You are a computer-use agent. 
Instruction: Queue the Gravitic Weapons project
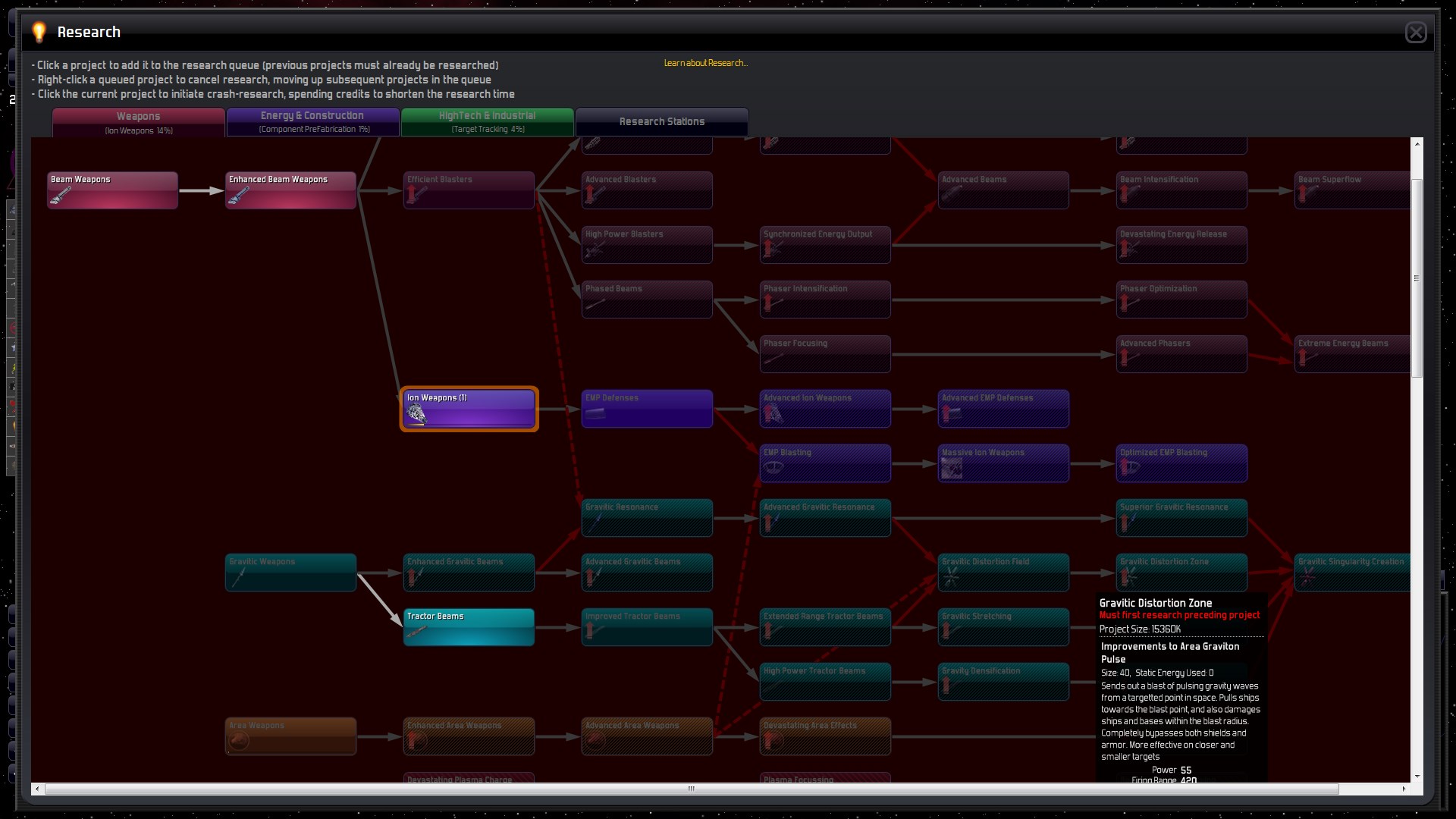[290, 573]
